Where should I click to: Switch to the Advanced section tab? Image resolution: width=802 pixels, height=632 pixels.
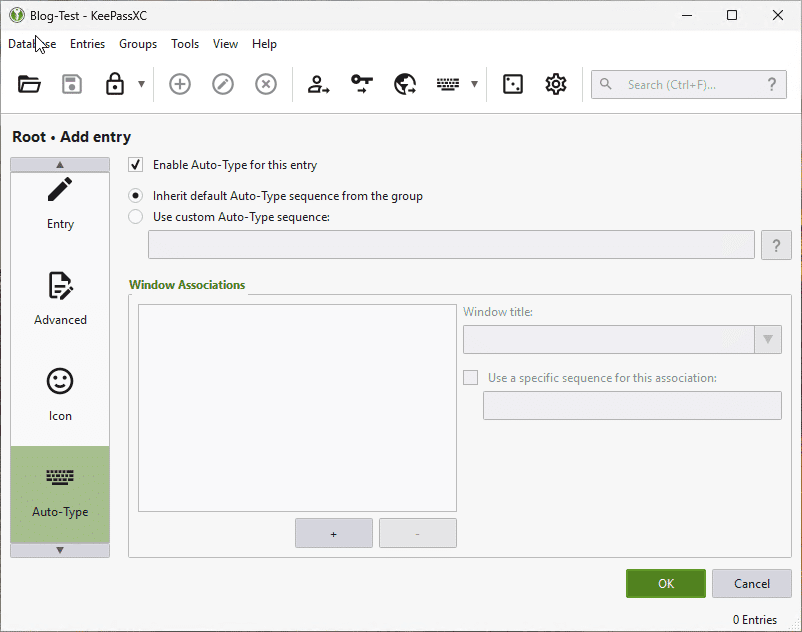pos(60,299)
